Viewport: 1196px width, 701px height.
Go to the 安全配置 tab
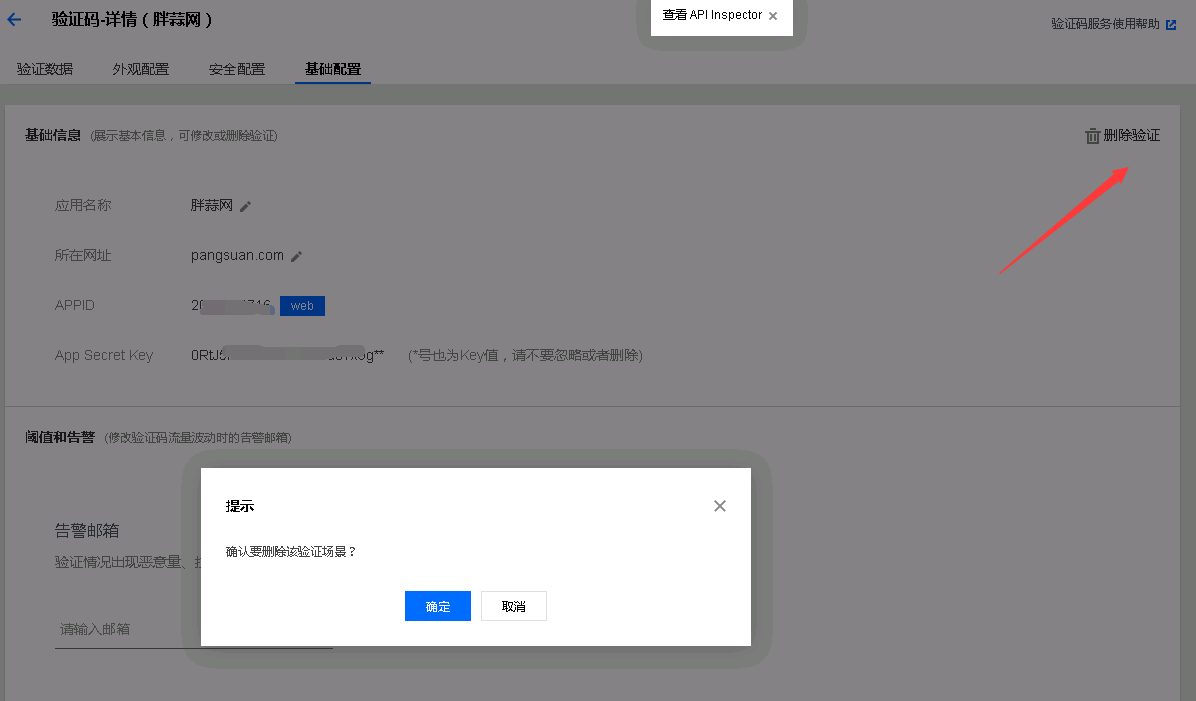237,70
